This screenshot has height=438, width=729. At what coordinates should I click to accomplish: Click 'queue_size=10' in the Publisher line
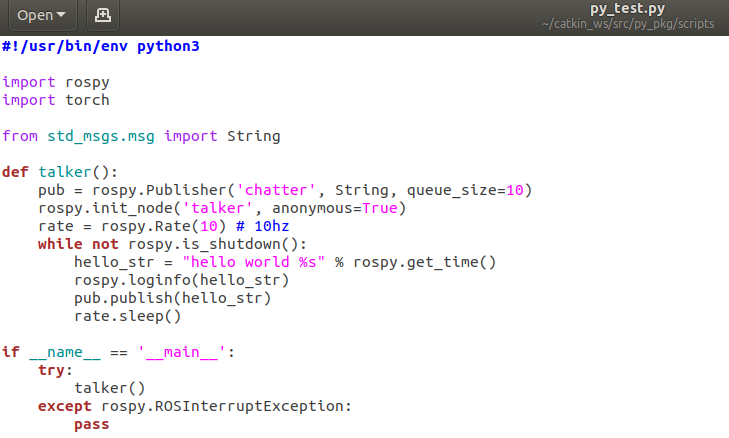tap(465, 190)
